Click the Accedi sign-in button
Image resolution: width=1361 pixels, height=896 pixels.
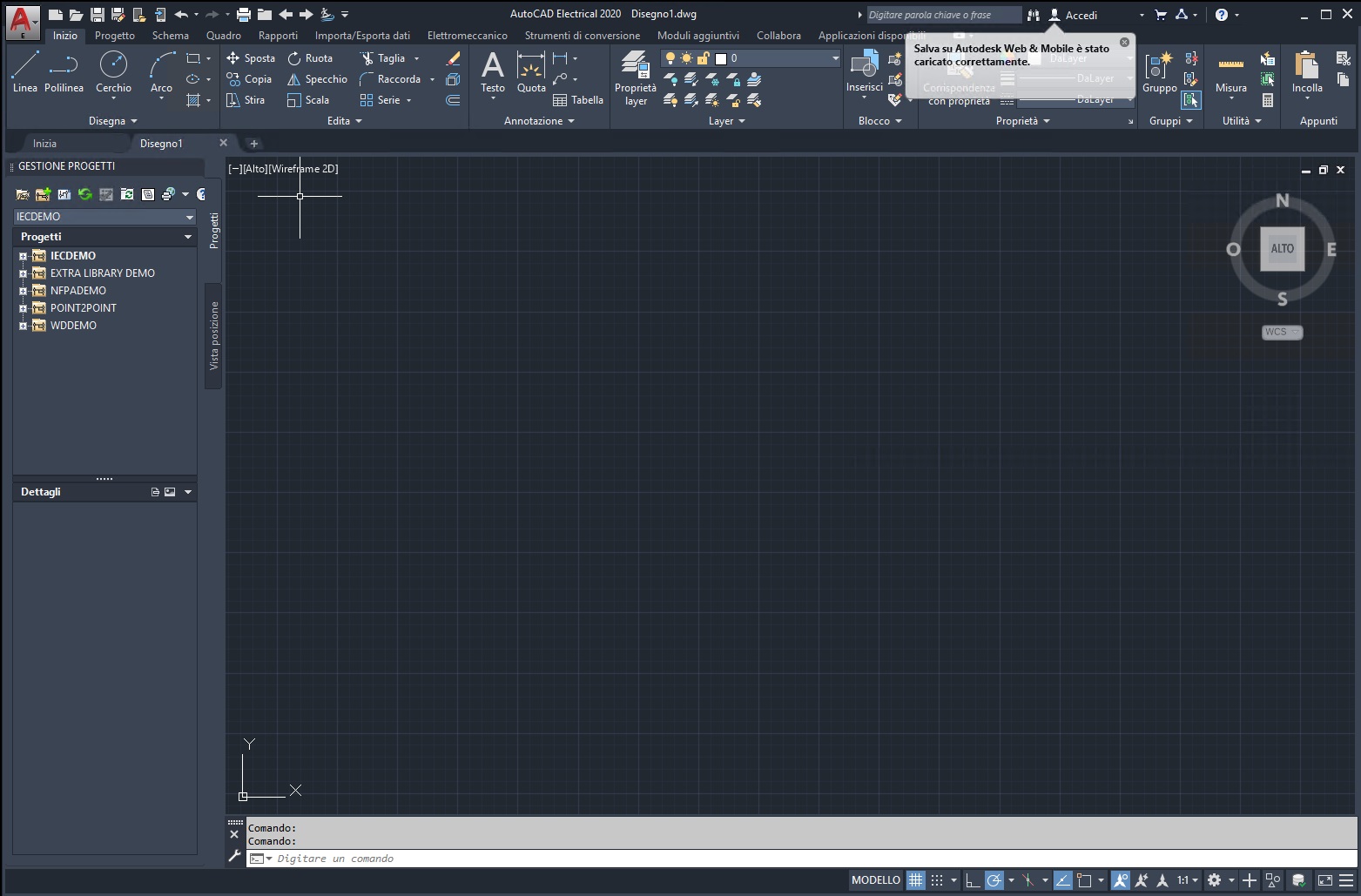(1081, 15)
